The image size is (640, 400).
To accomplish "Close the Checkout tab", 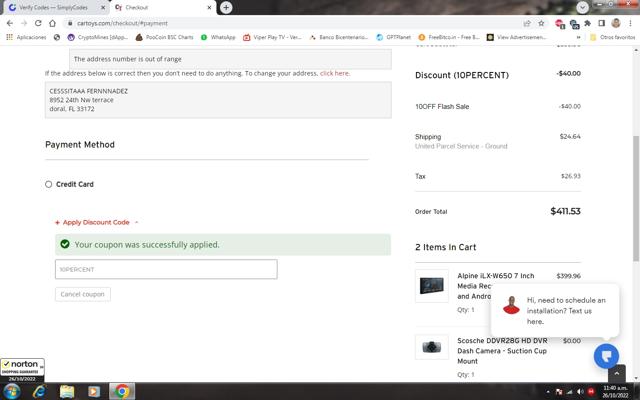I will click(209, 7).
